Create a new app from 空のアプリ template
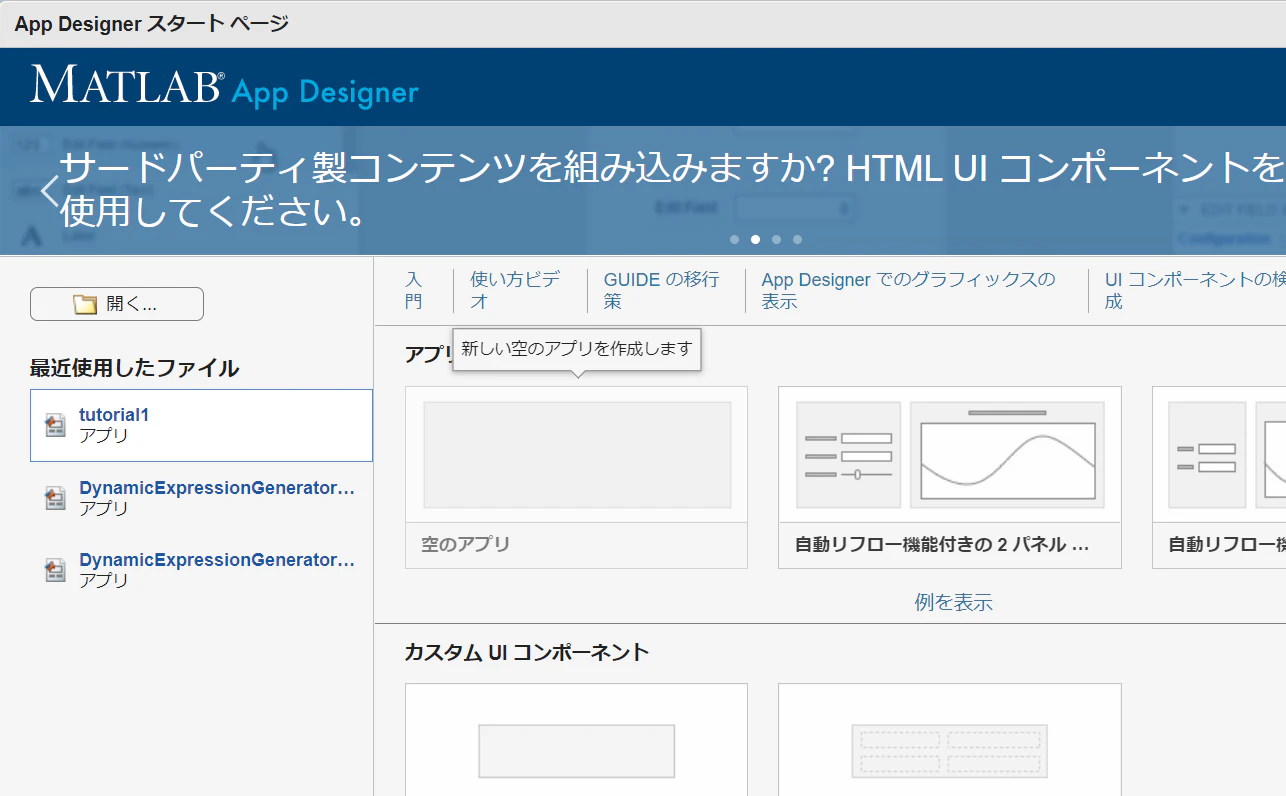 tap(576, 477)
